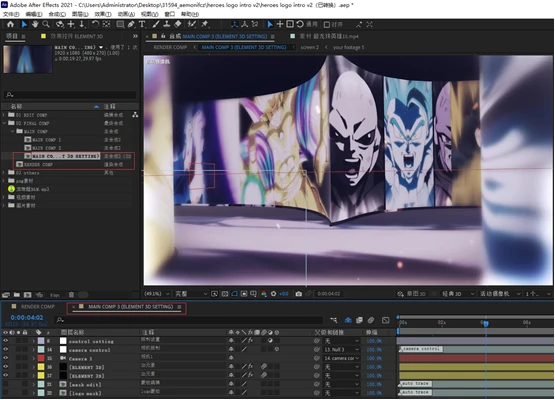Click the your footage 5 breadcrumb
The height and width of the screenshot is (400, 555).
[348, 47]
